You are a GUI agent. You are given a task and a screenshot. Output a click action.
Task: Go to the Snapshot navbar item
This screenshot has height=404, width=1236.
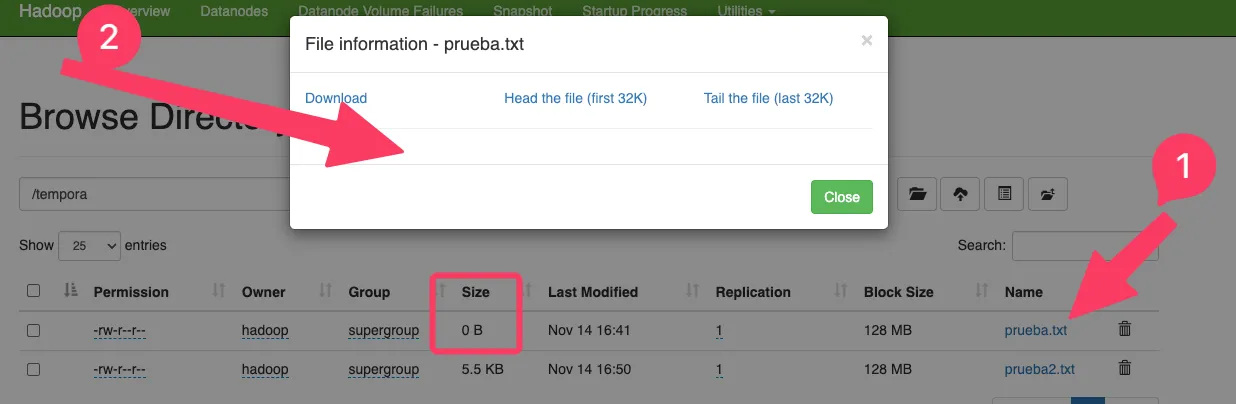522,12
